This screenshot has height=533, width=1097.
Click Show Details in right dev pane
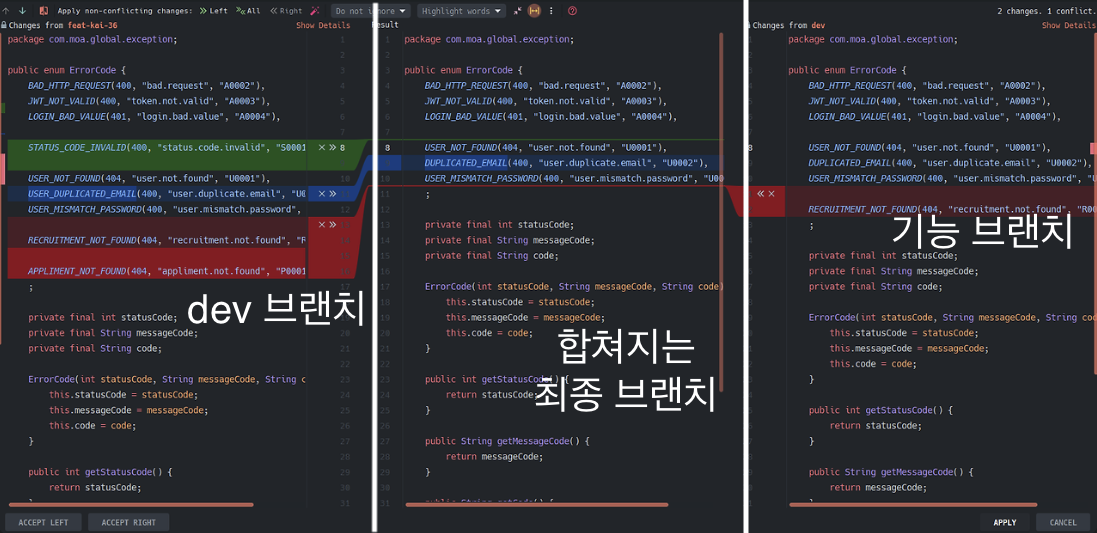coord(1069,25)
